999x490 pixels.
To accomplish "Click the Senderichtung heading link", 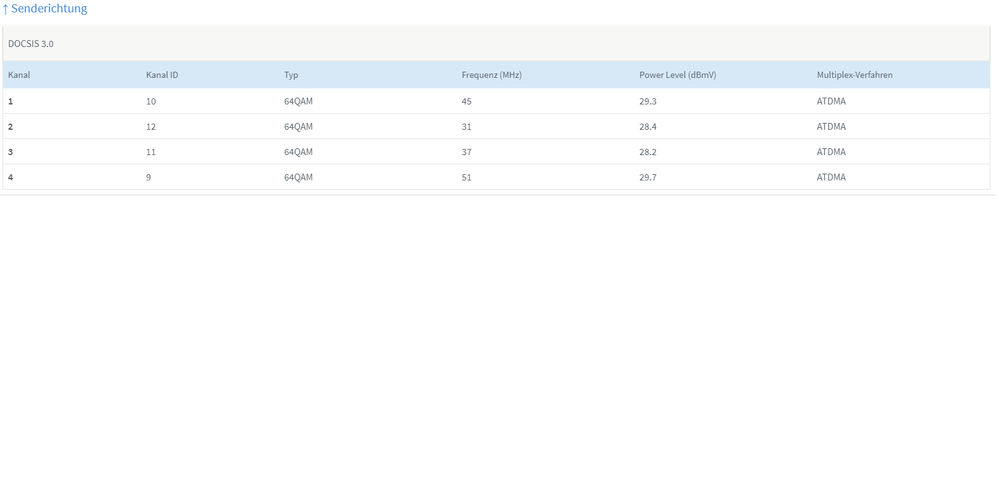I will point(45,9).
